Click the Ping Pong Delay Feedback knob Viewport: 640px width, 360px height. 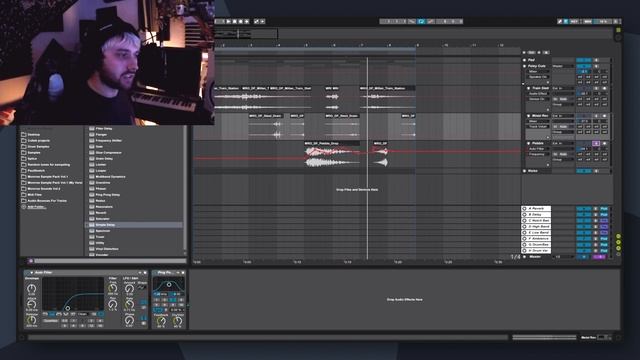tap(161, 321)
